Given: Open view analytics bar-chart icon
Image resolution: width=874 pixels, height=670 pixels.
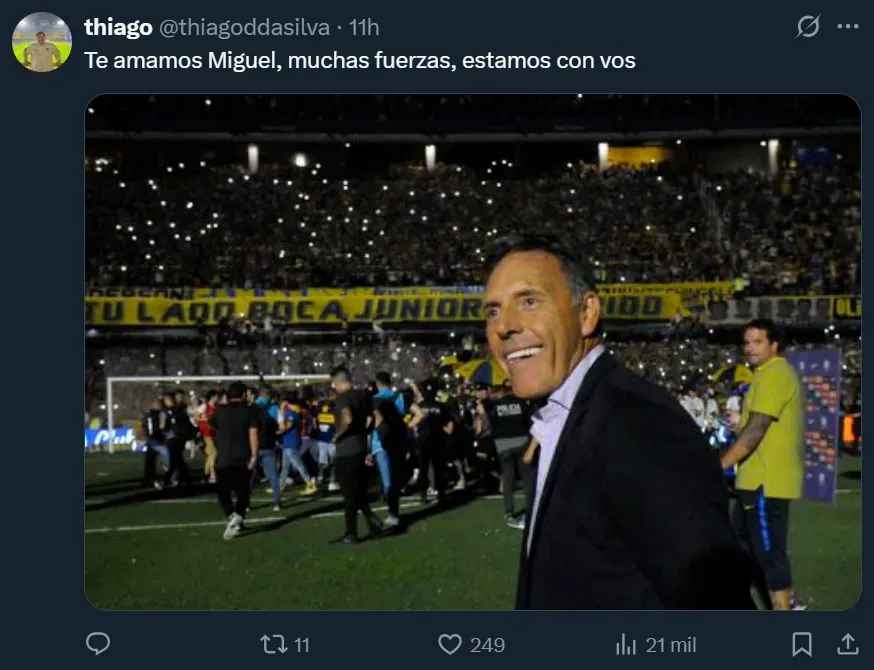Looking at the screenshot, I should point(626,644).
